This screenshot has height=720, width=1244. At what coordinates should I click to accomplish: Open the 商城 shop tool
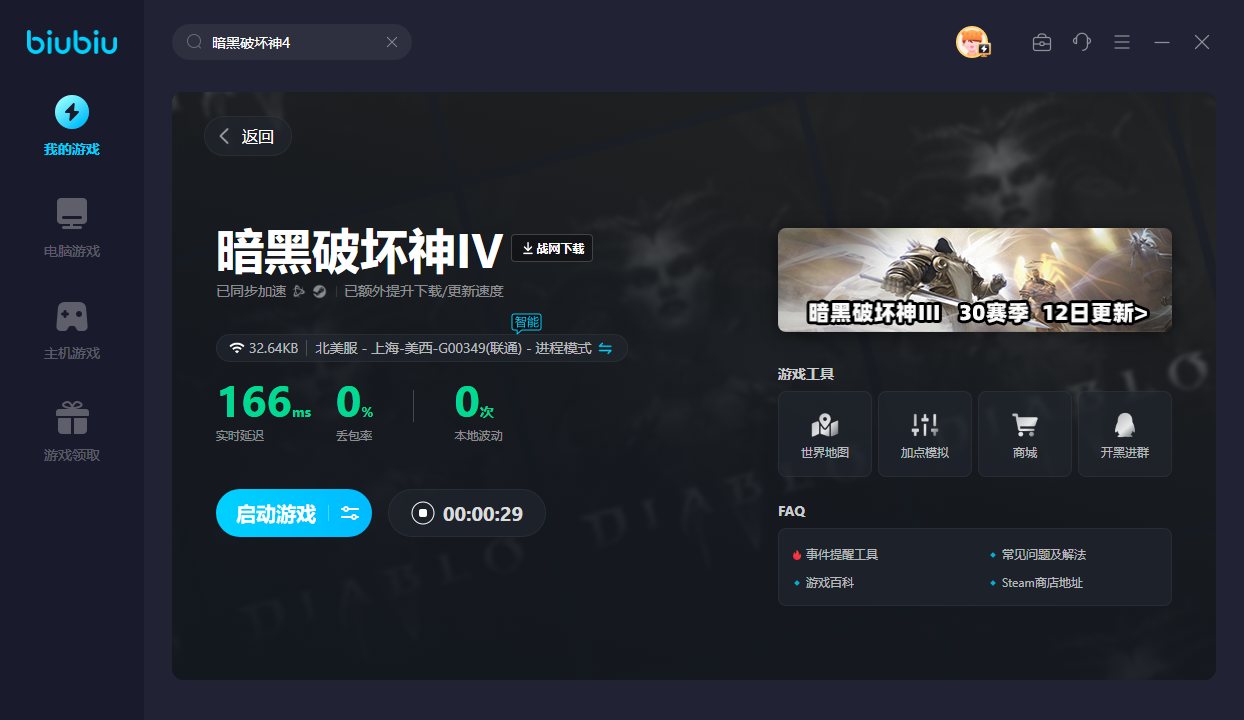click(1025, 434)
